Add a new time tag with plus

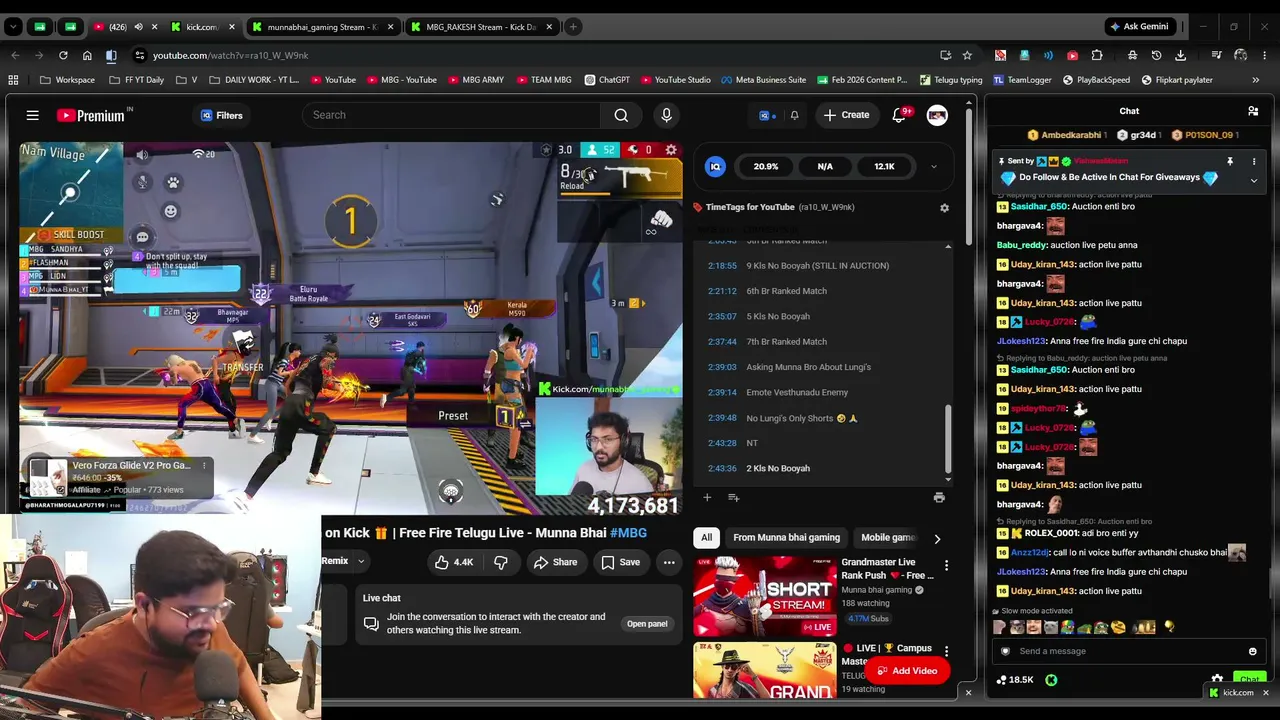pyautogui.click(x=707, y=497)
